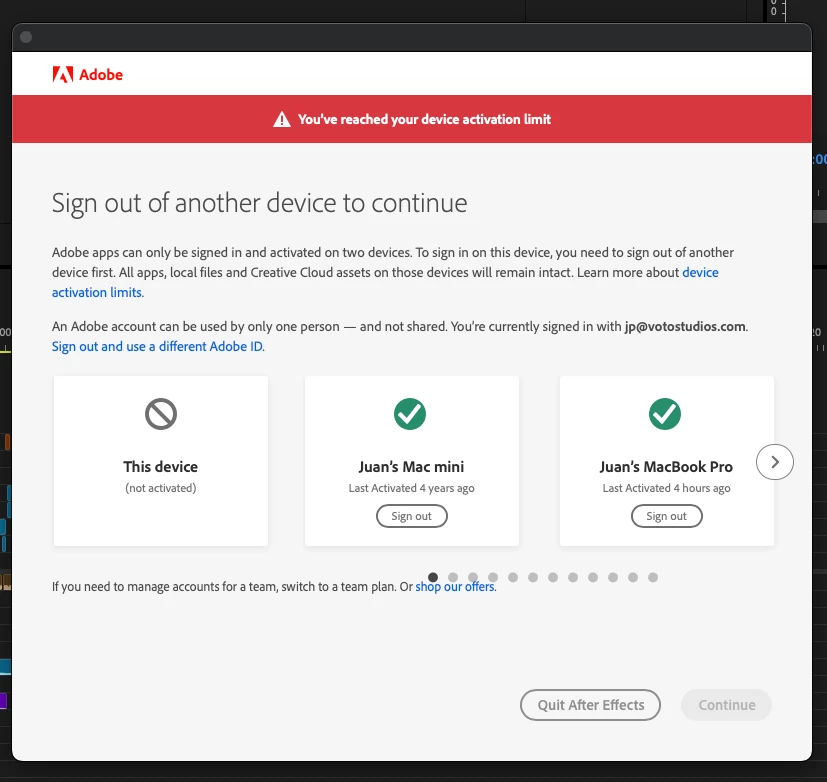Screen dimensions: 827x782
Task: Click the '(not activated)' label
Action: 161,488
